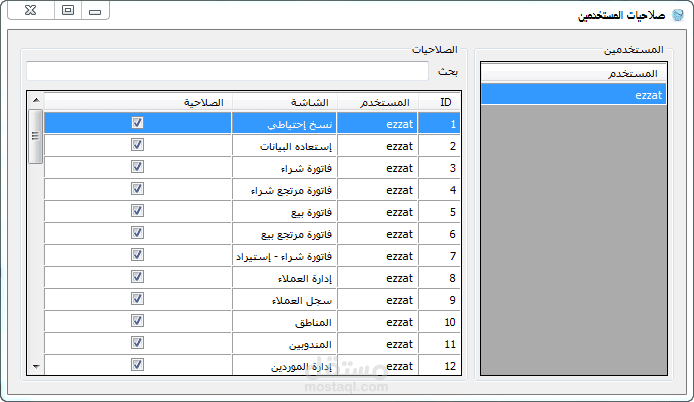The image size is (694, 402).
Task: Select the إستعاده البيانات screen cell
Action: [284, 145]
